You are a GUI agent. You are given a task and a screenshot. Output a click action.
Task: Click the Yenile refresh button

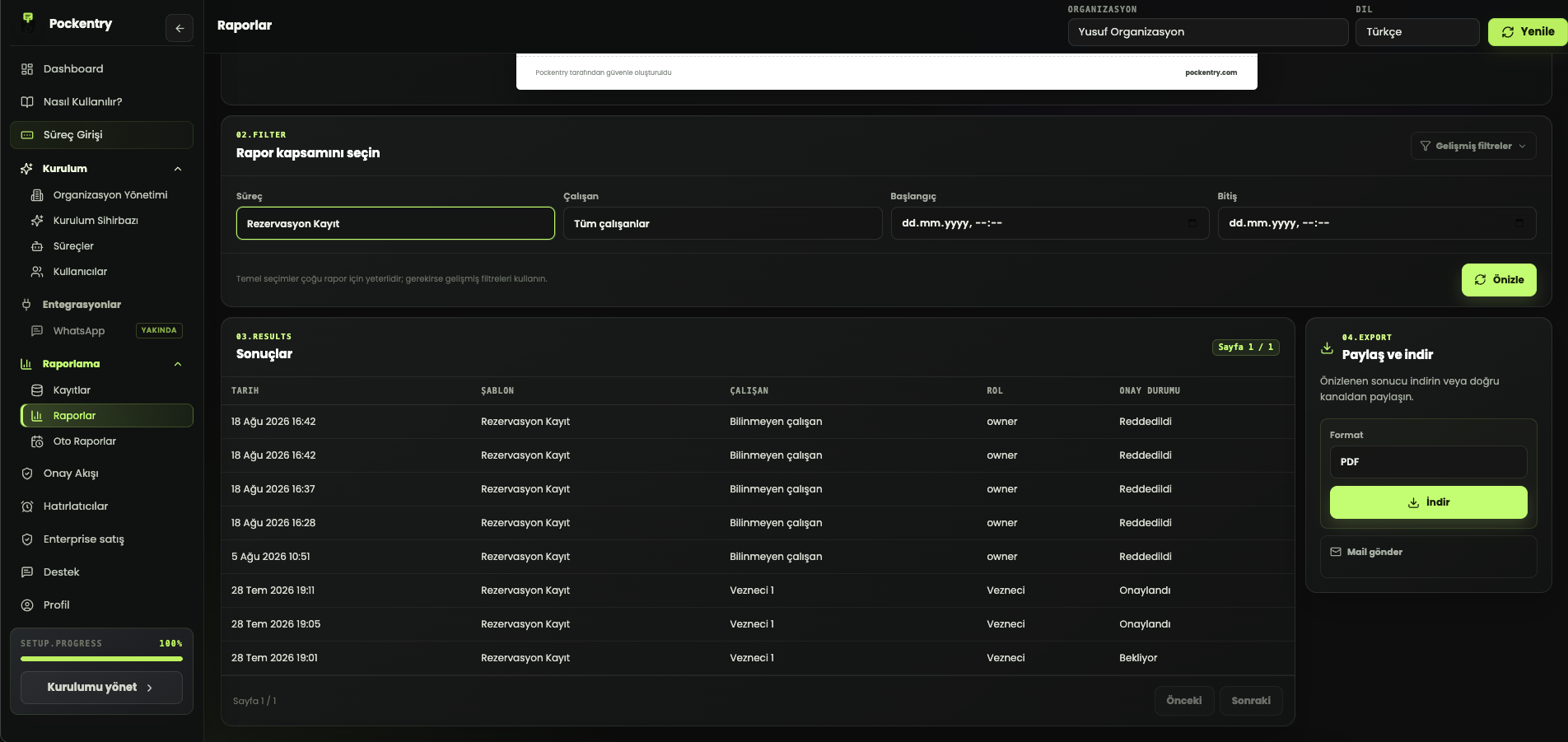pyautogui.click(x=1528, y=32)
